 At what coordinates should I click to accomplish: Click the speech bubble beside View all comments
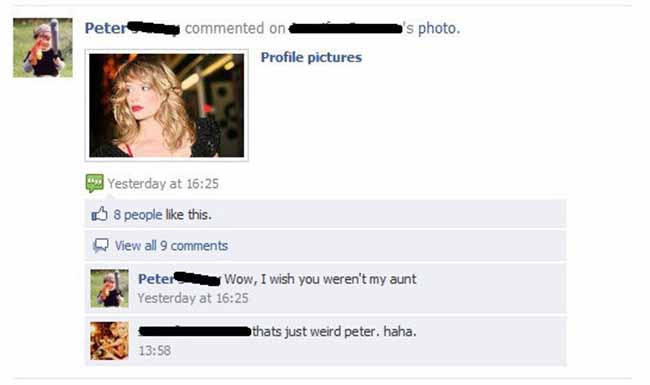pos(101,245)
